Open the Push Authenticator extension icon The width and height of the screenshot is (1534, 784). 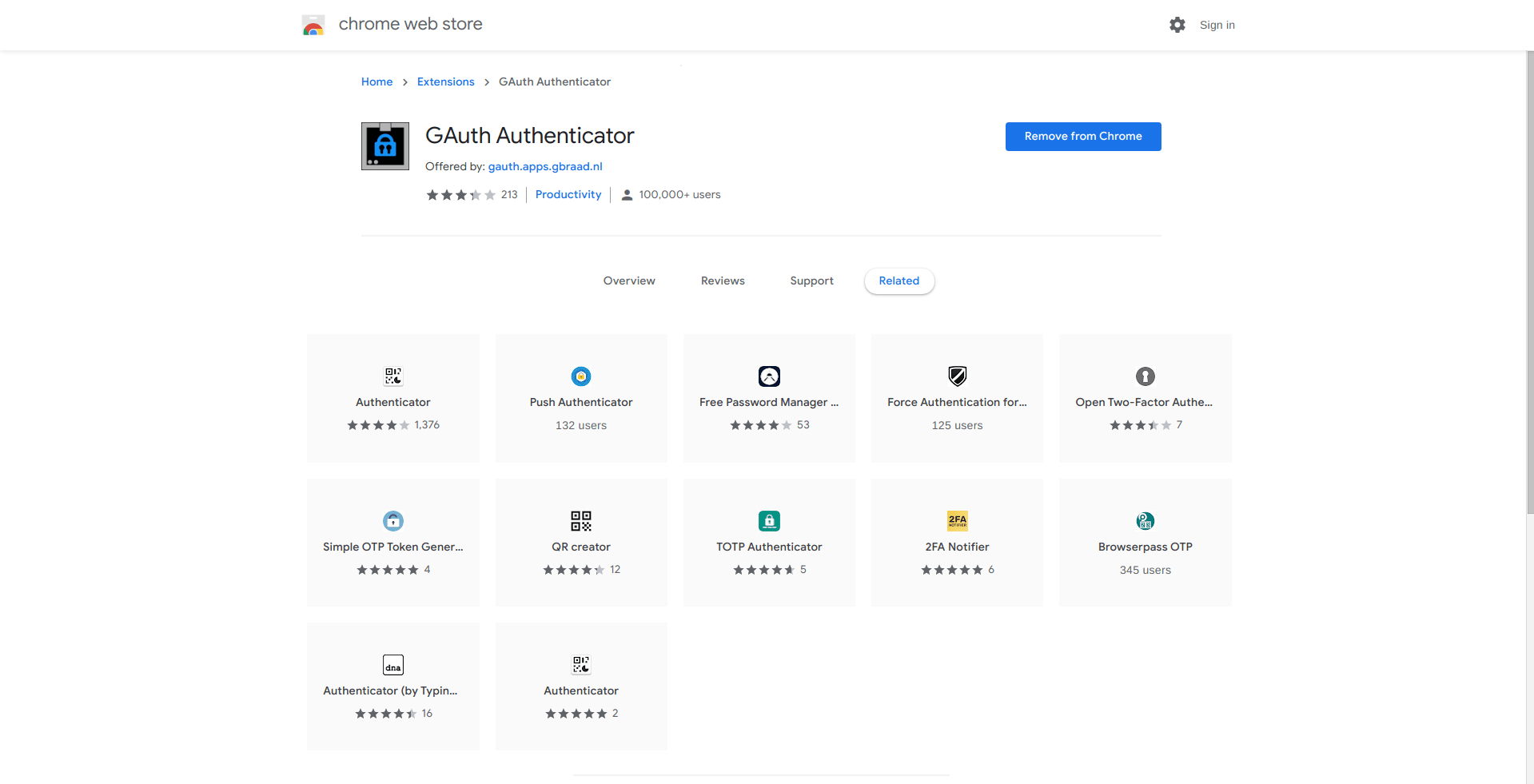[581, 376]
